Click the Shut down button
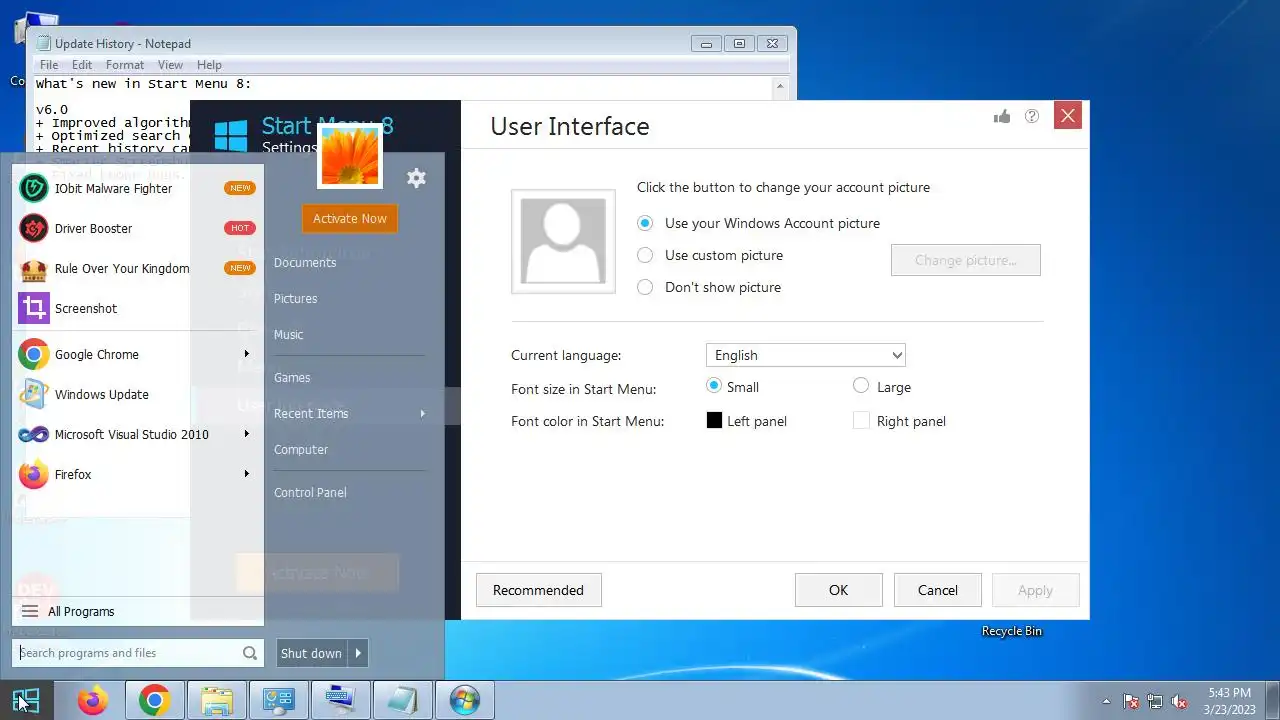 pos(312,653)
